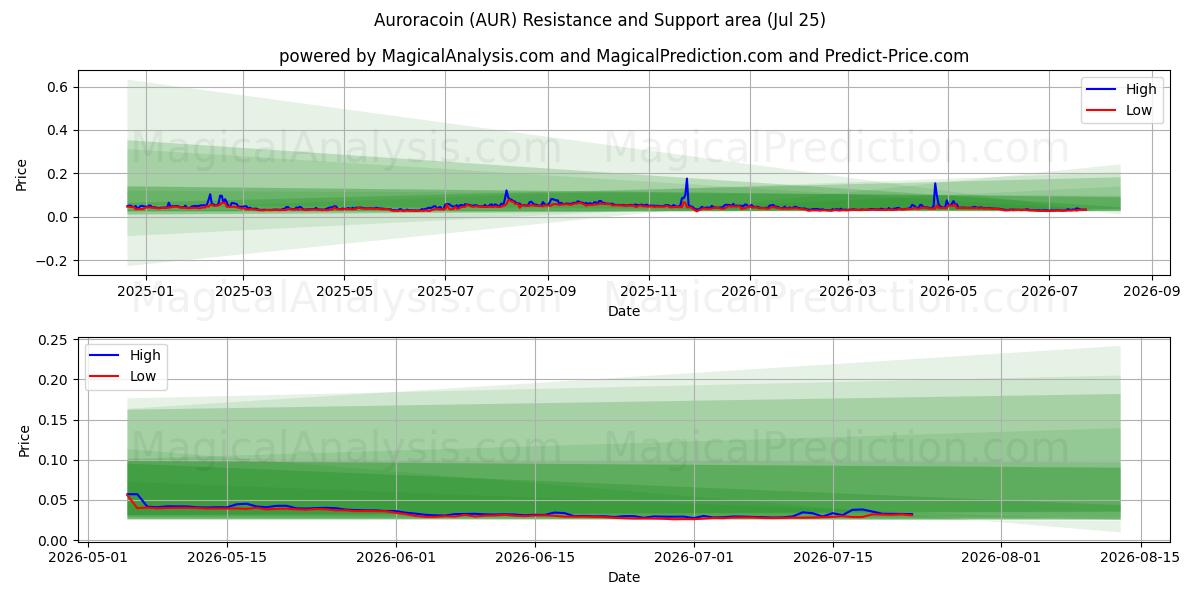Click the '2025-11' x-axis tick label

click(648, 294)
